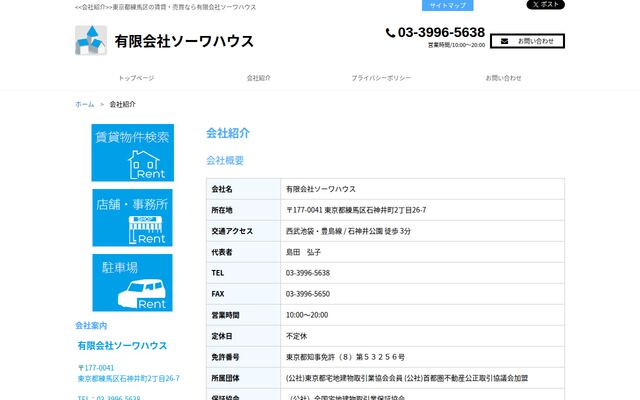Click the 定休日 label cell
This screenshot has width=640, height=400.
click(x=244, y=336)
